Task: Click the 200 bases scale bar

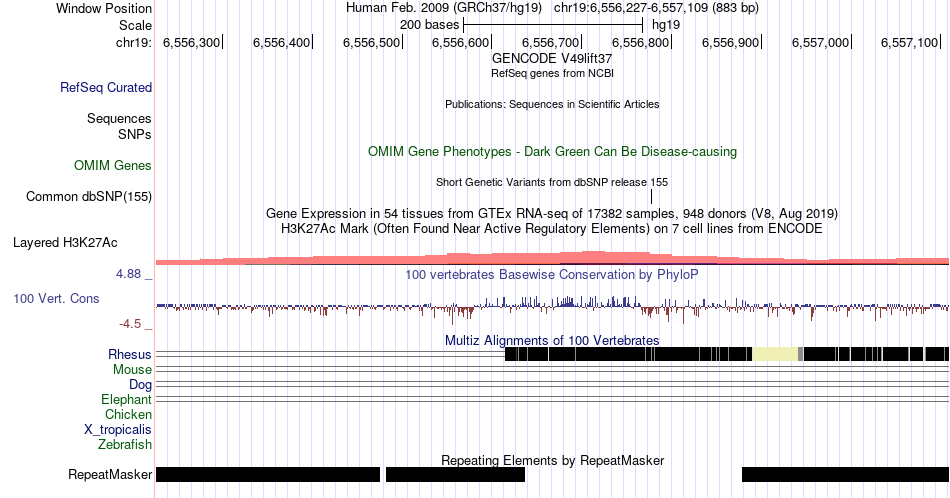Action: pos(553,25)
